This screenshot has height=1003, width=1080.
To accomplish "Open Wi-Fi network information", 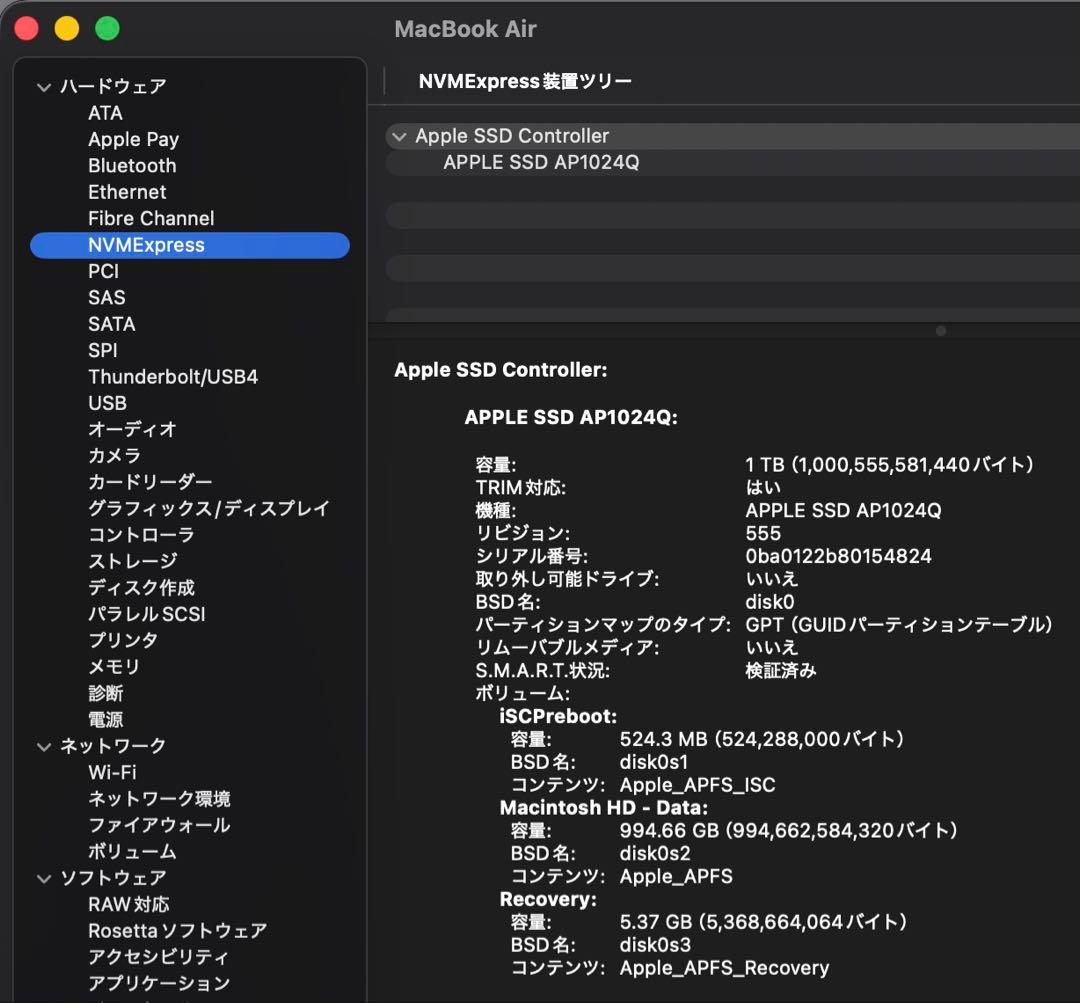I will [110, 771].
